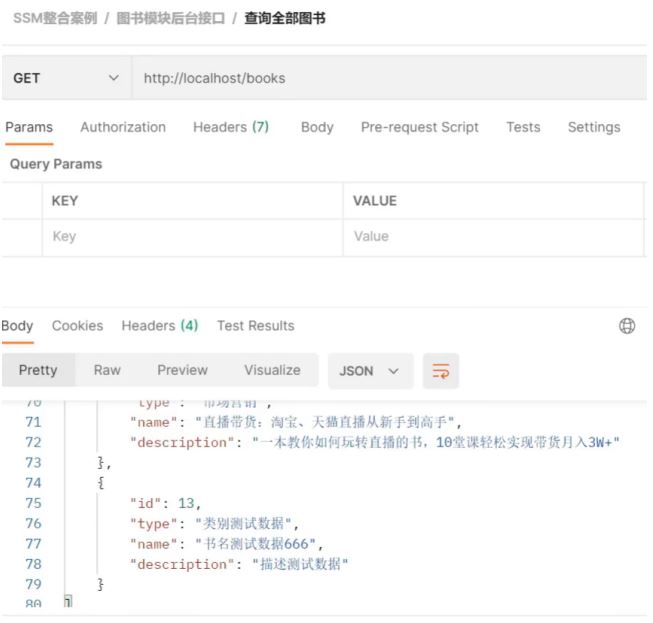Switch to the Tests tab
Image resolution: width=653 pixels, height=623 pixels.
click(x=523, y=127)
